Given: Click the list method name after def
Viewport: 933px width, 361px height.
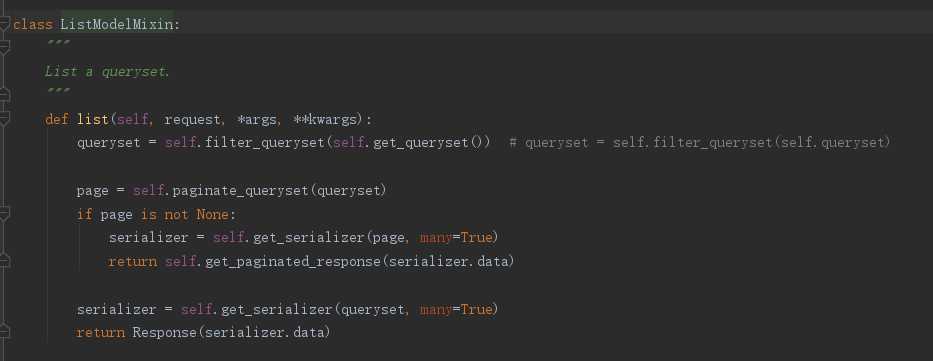Looking at the screenshot, I should tap(93, 120).
